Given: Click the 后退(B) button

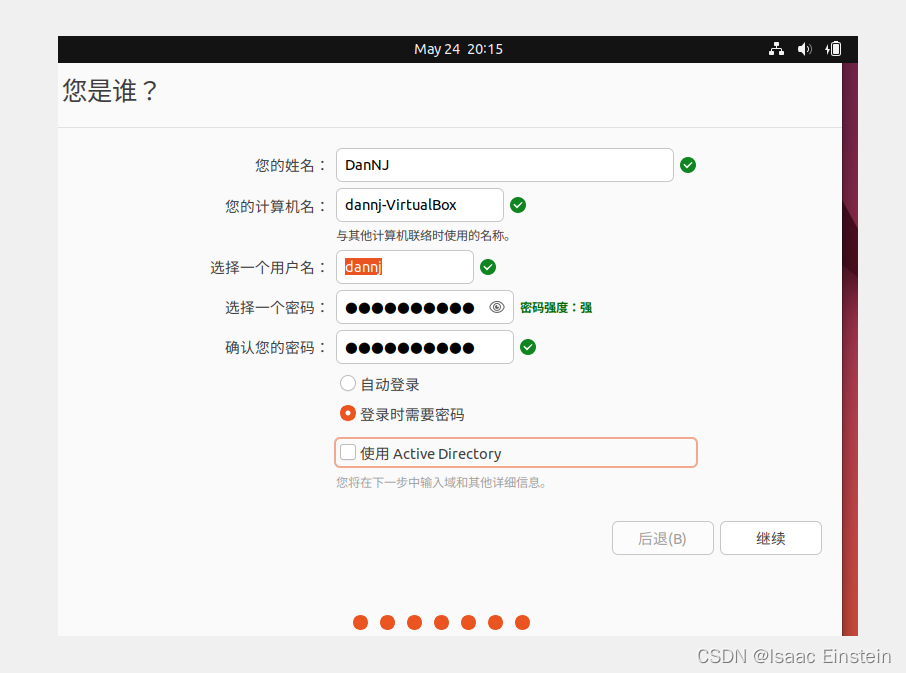Looking at the screenshot, I should pyautogui.click(x=663, y=538).
